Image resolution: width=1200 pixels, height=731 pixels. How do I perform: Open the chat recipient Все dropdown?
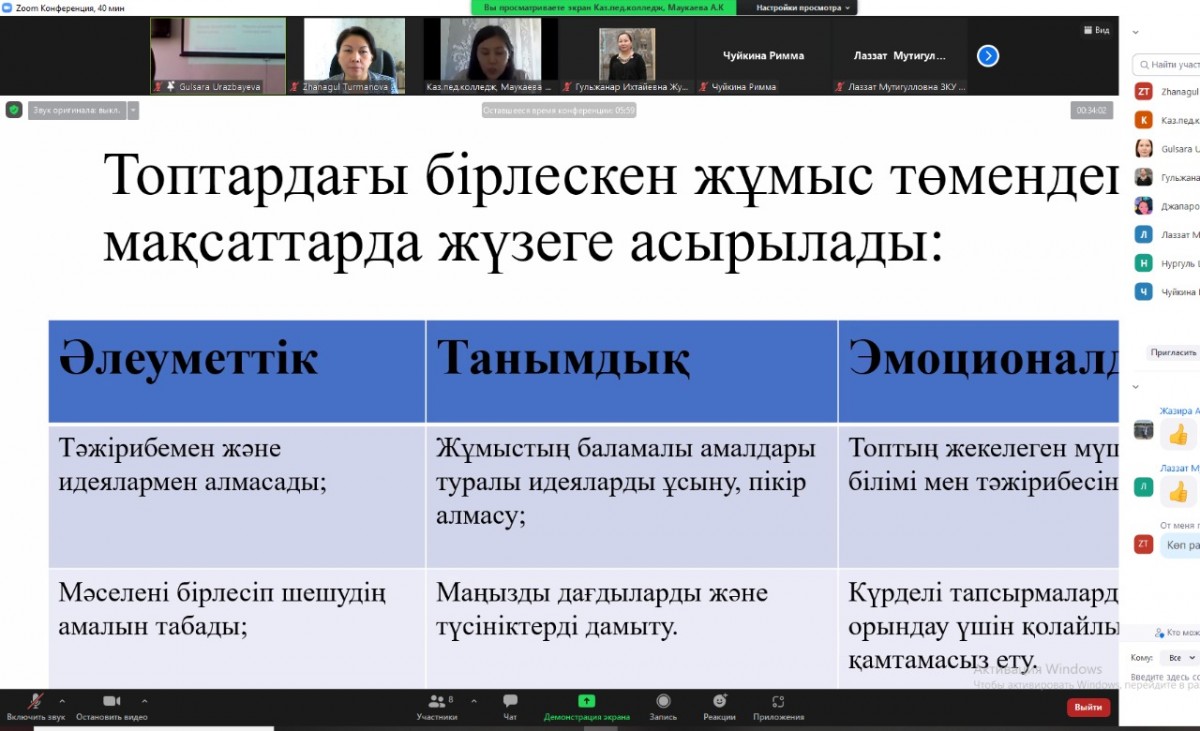(1177, 658)
